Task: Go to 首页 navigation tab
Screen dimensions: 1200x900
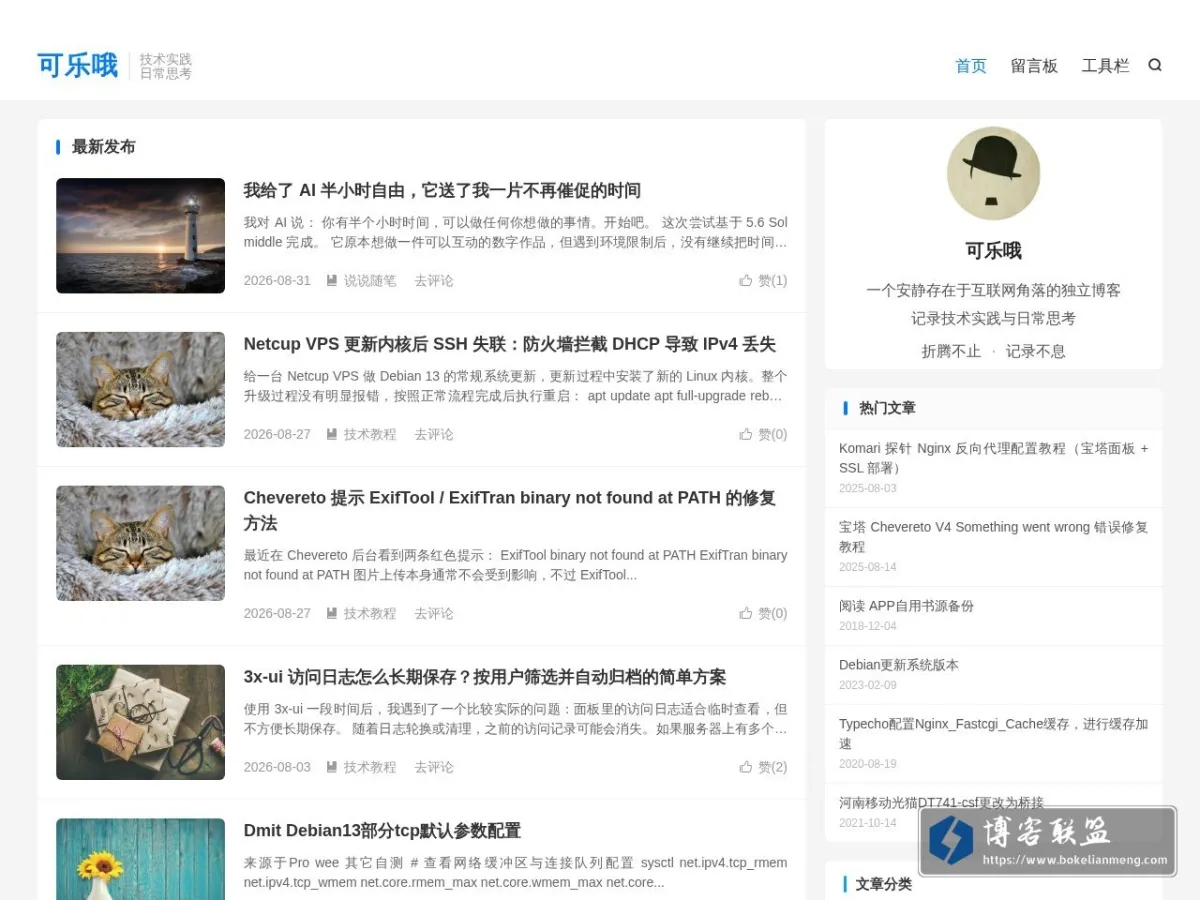Action: pyautogui.click(x=971, y=66)
